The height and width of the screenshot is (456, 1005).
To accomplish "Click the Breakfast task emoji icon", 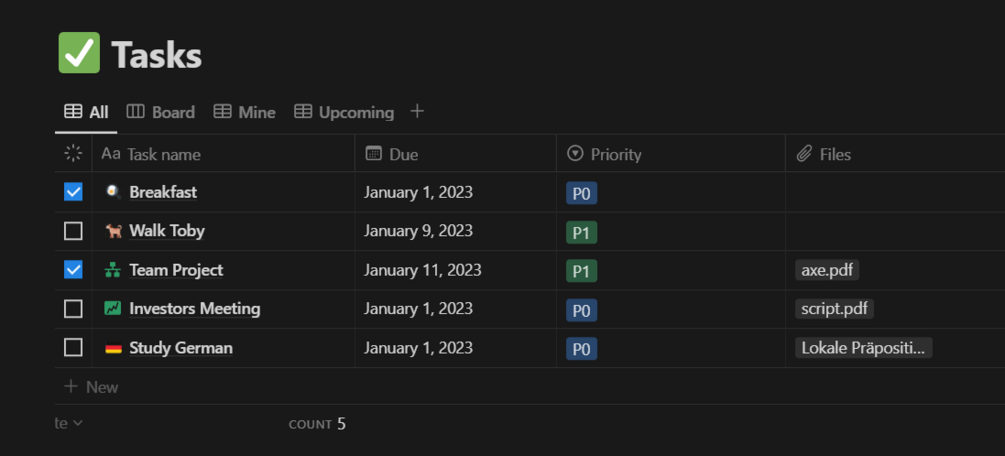I will point(113,192).
